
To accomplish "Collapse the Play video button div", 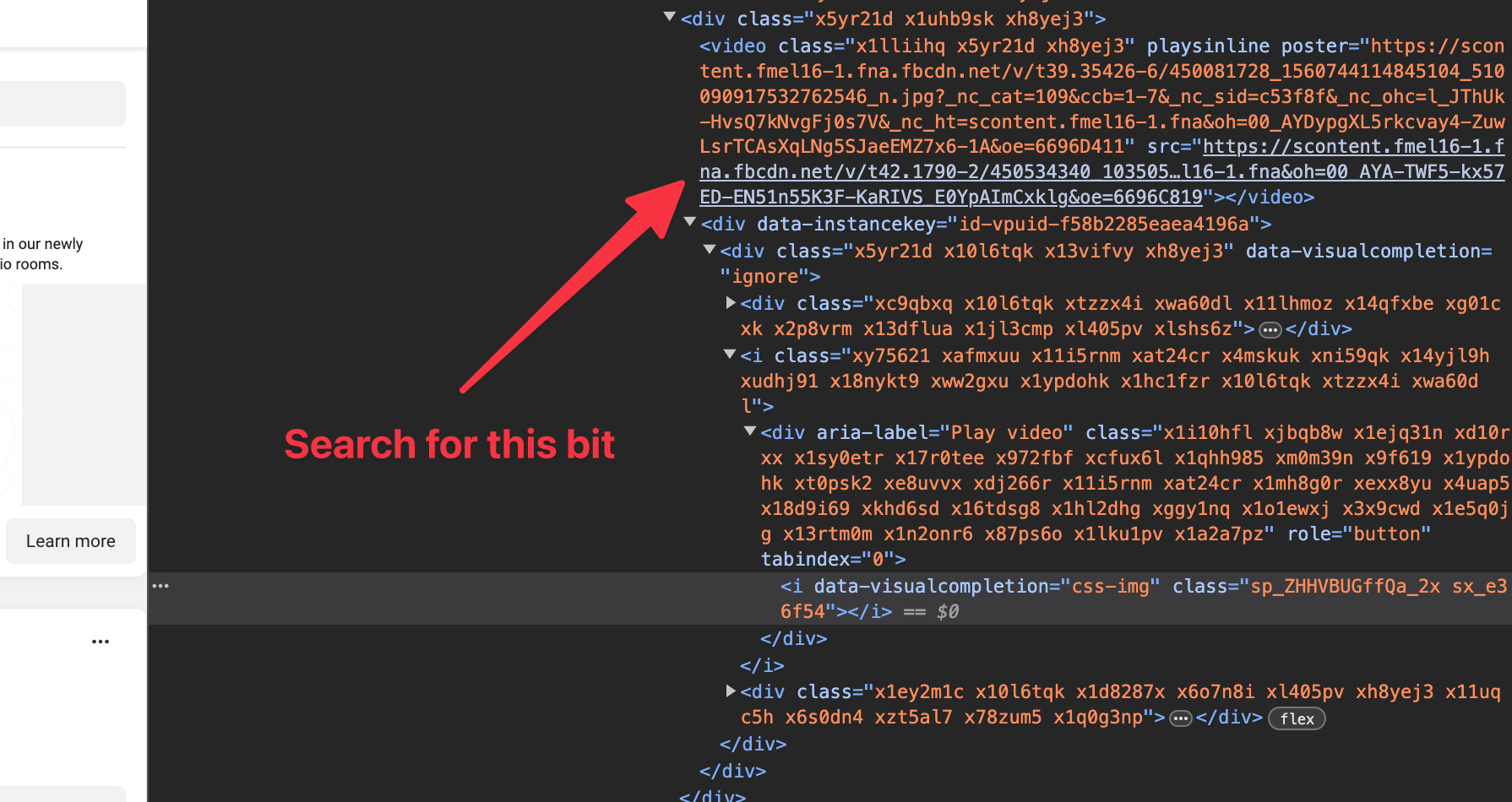I will coord(750,430).
